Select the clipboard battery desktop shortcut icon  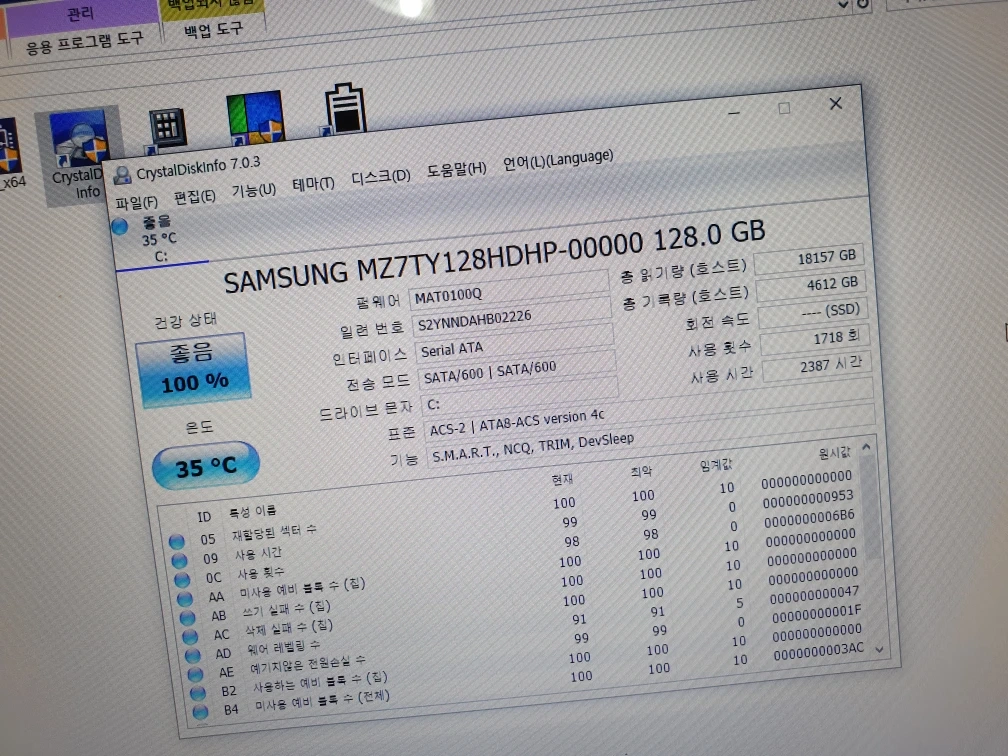click(x=345, y=109)
